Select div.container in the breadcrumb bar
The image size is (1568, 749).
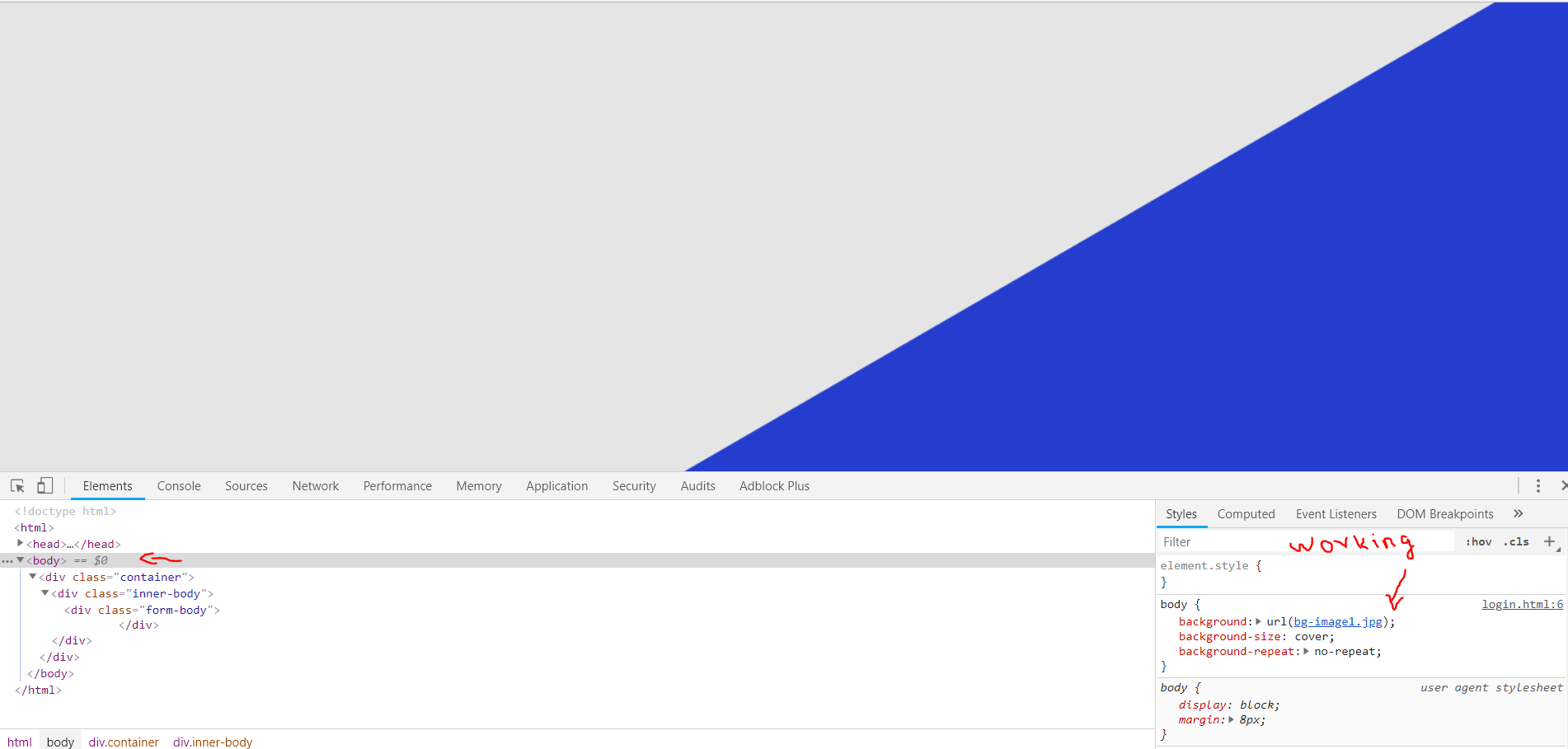click(124, 742)
